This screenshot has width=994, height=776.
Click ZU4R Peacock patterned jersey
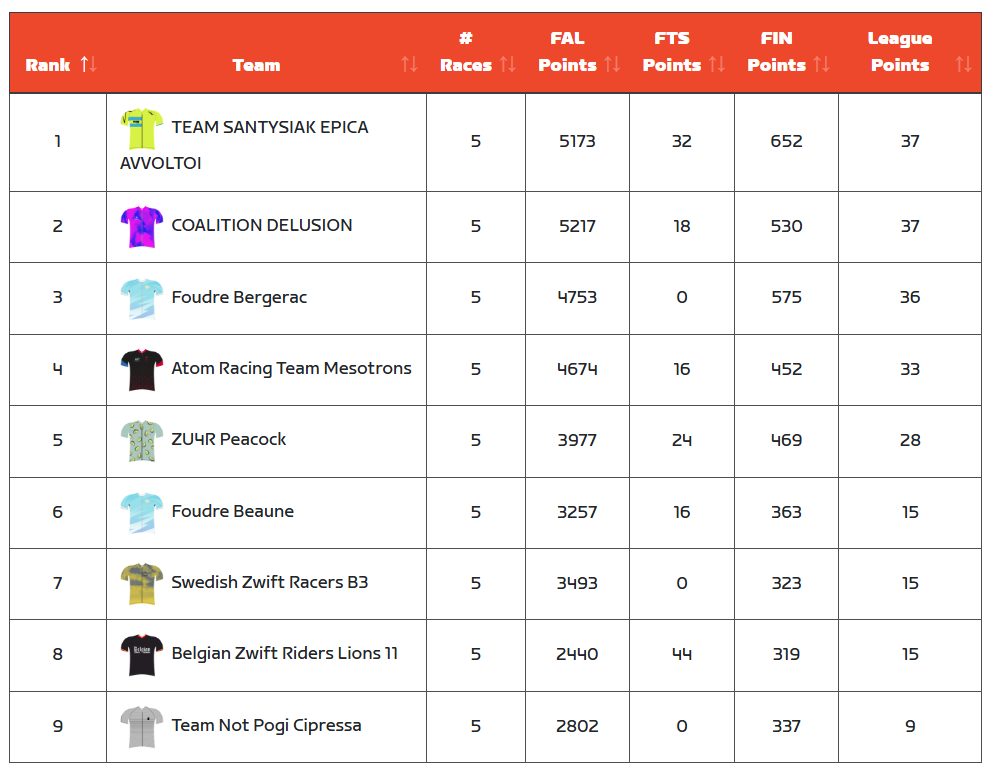click(141, 441)
